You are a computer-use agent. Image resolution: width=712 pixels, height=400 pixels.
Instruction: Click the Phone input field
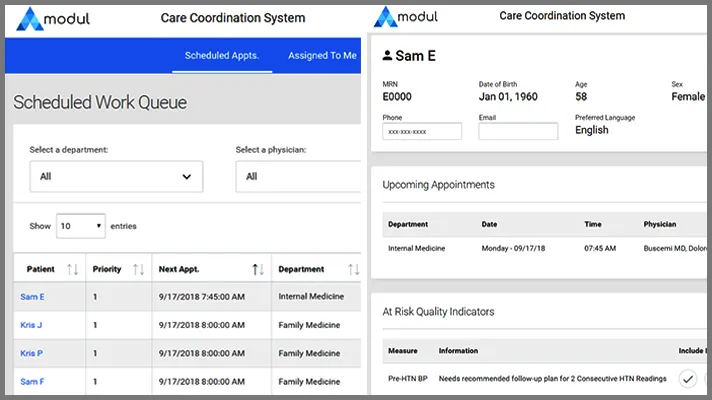click(x=422, y=131)
